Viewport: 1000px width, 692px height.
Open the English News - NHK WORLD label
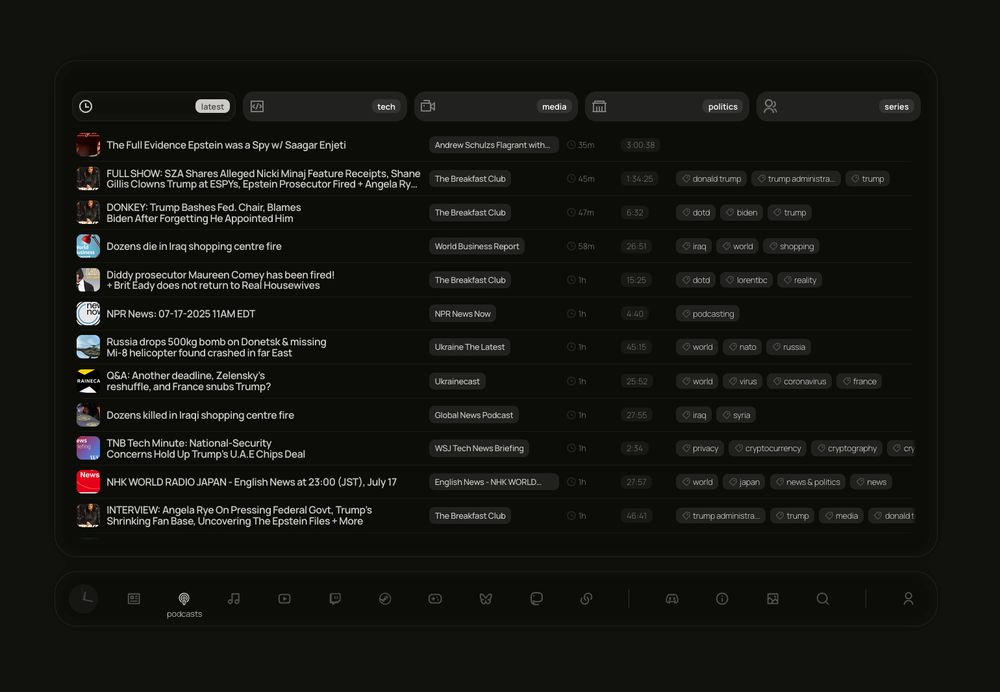click(494, 482)
